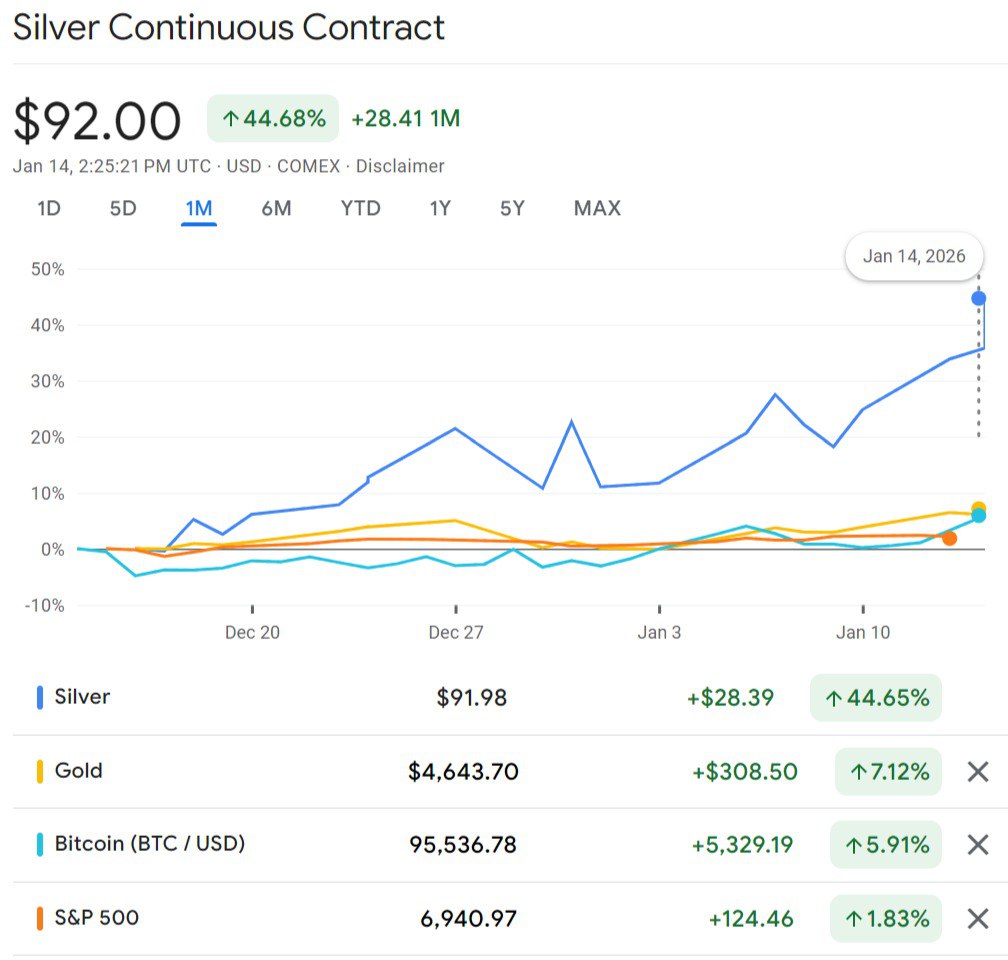Screen dimensions: 1008x960
Task: Click the Silver row label
Action: pos(82,697)
